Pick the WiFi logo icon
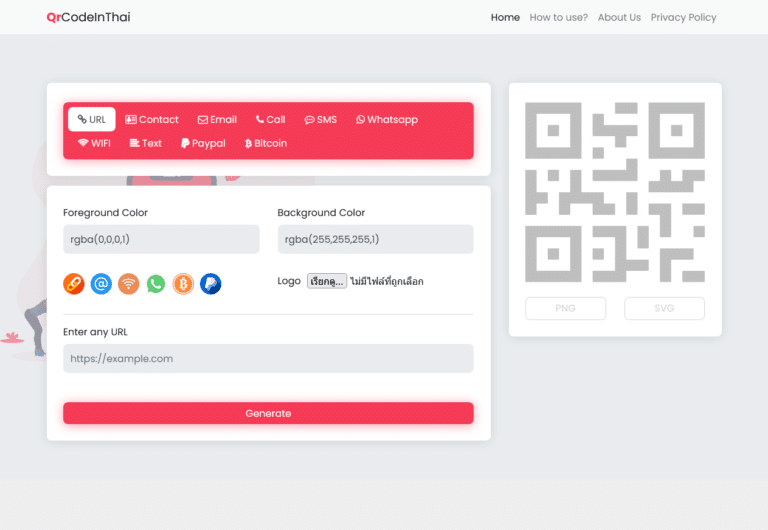 pos(128,284)
